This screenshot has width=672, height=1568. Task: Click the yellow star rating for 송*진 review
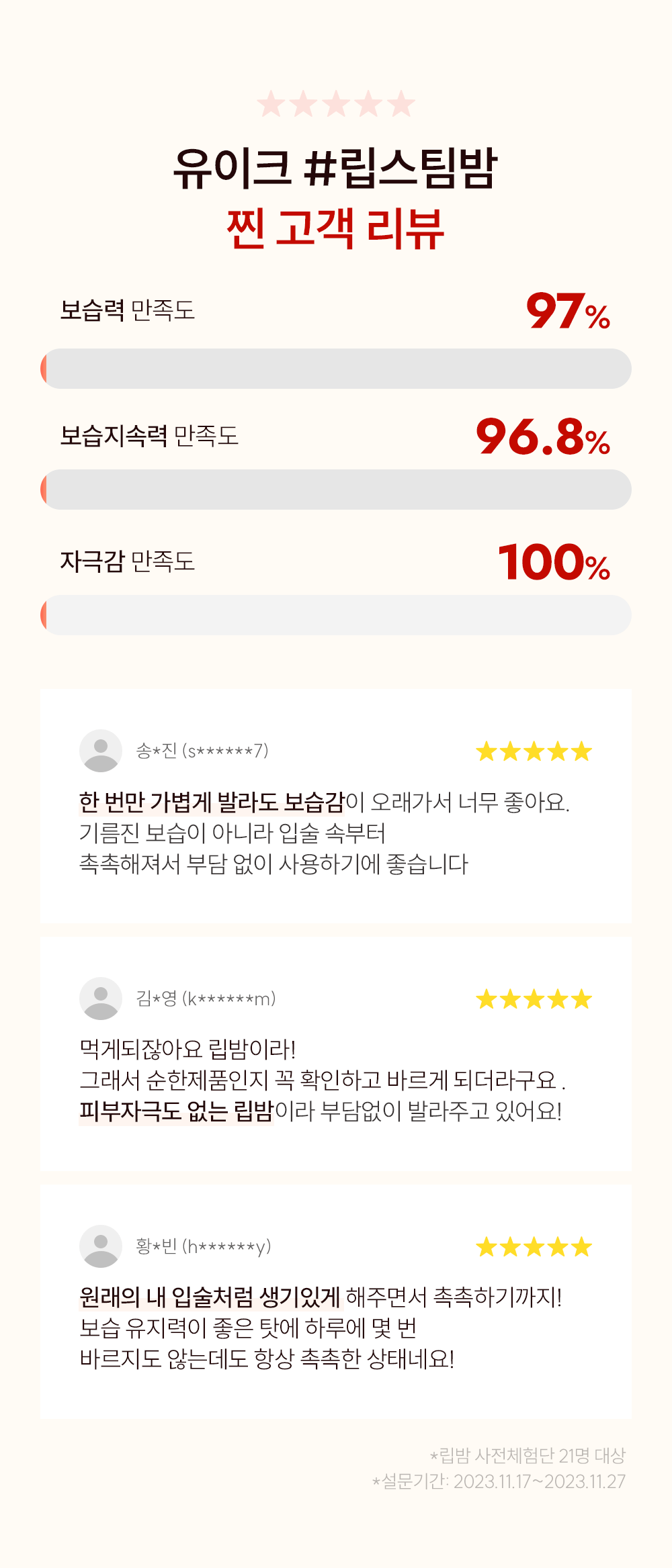click(x=534, y=751)
